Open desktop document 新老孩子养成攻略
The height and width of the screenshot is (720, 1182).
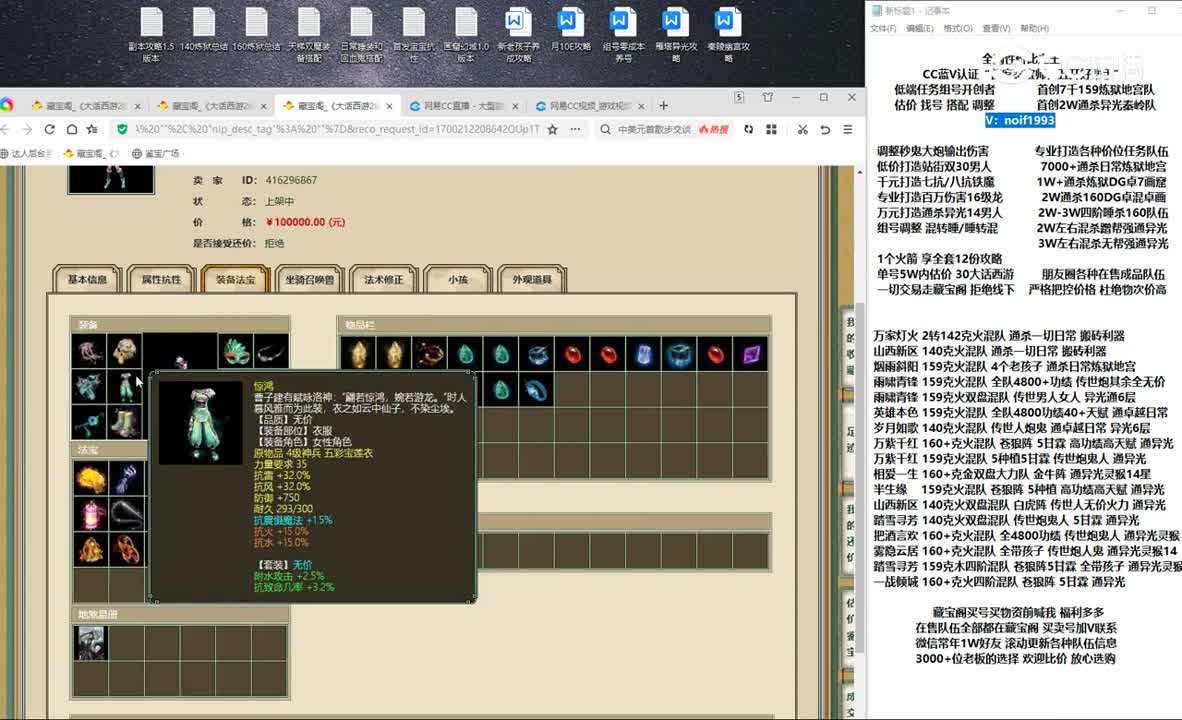pos(518,36)
